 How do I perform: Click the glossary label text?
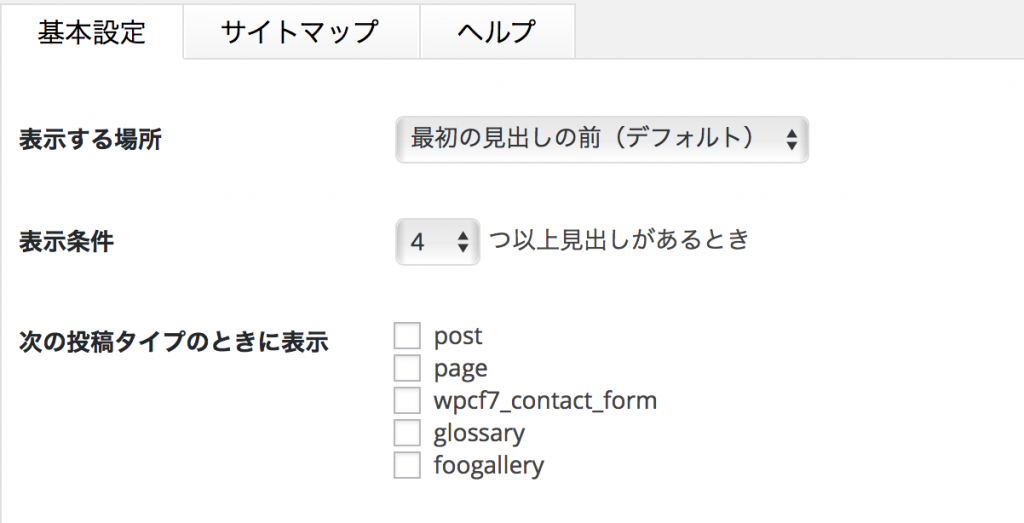point(479,433)
